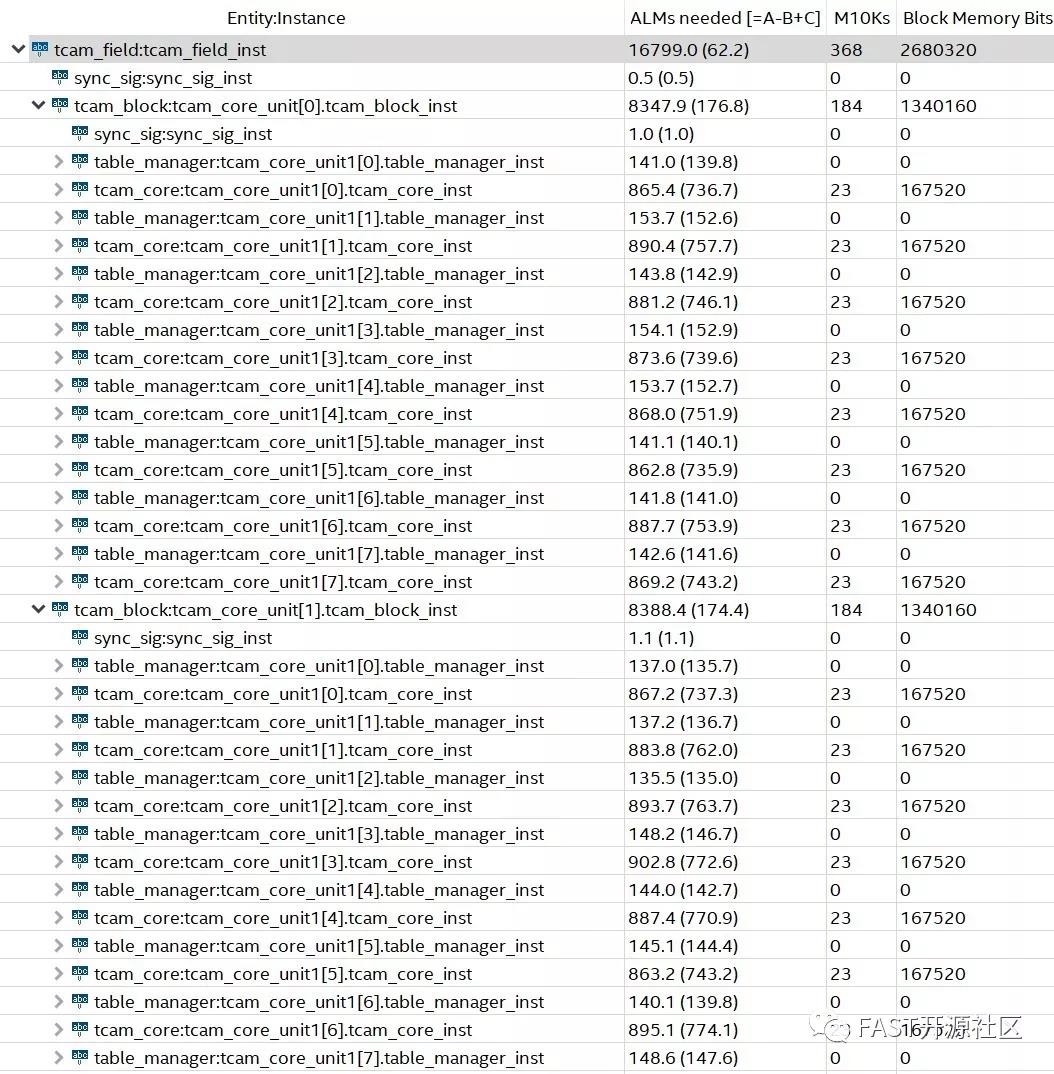Click the M10Ks column header
This screenshot has width=1054, height=1074.
pyautogui.click(x=861, y=18)
